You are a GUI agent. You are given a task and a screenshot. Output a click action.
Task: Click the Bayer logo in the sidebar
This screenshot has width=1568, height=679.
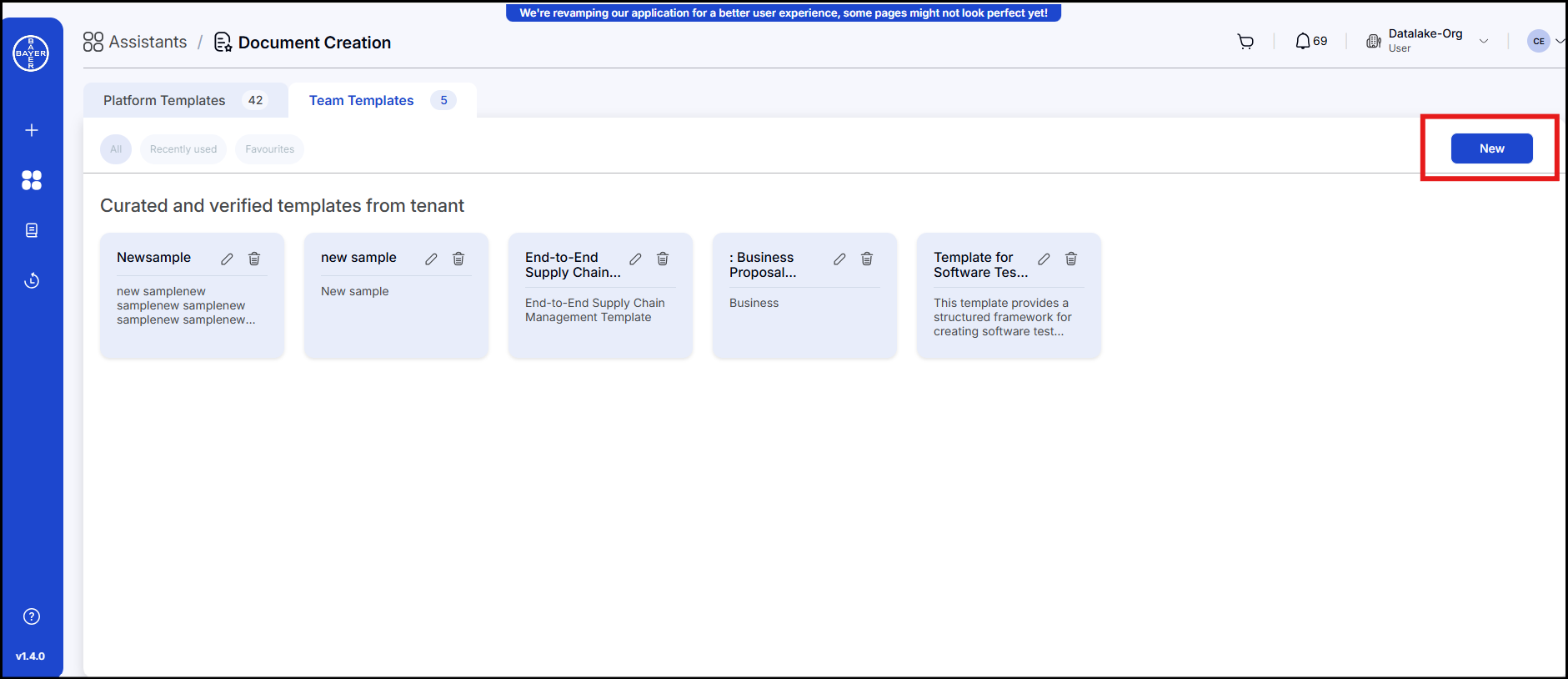[31, 53]
